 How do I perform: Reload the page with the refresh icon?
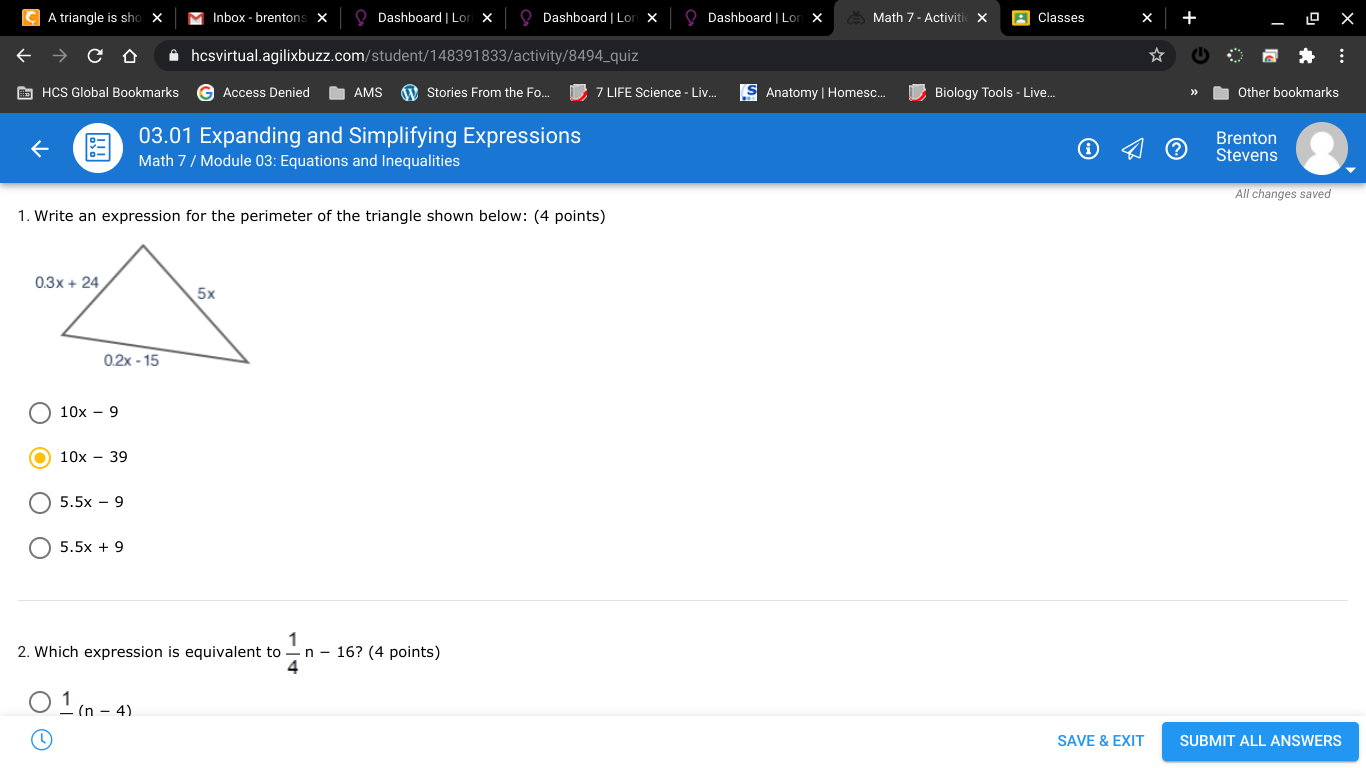click(x=95, y=55)
